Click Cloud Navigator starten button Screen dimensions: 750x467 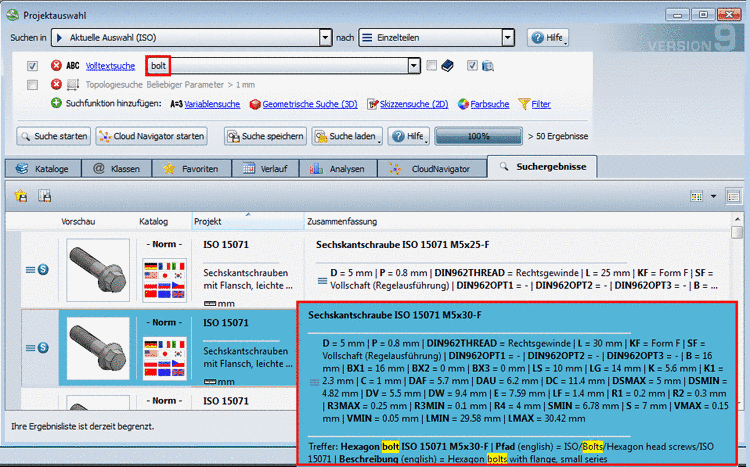coord(152,136)
